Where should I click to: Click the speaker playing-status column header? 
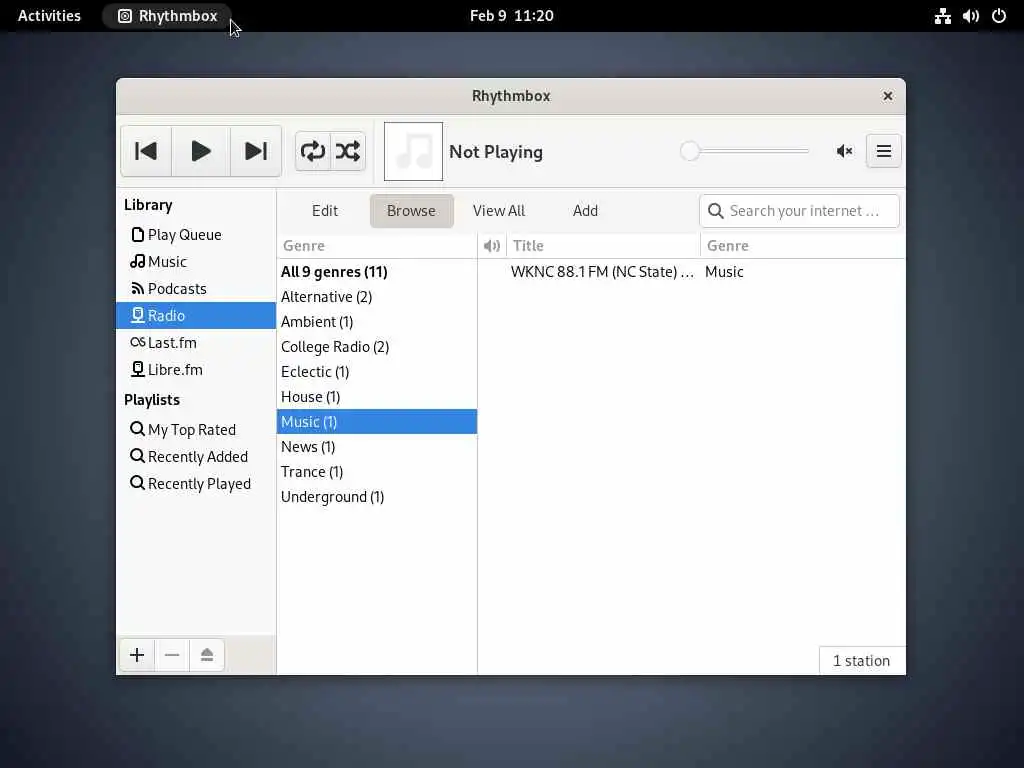[492, 246]
